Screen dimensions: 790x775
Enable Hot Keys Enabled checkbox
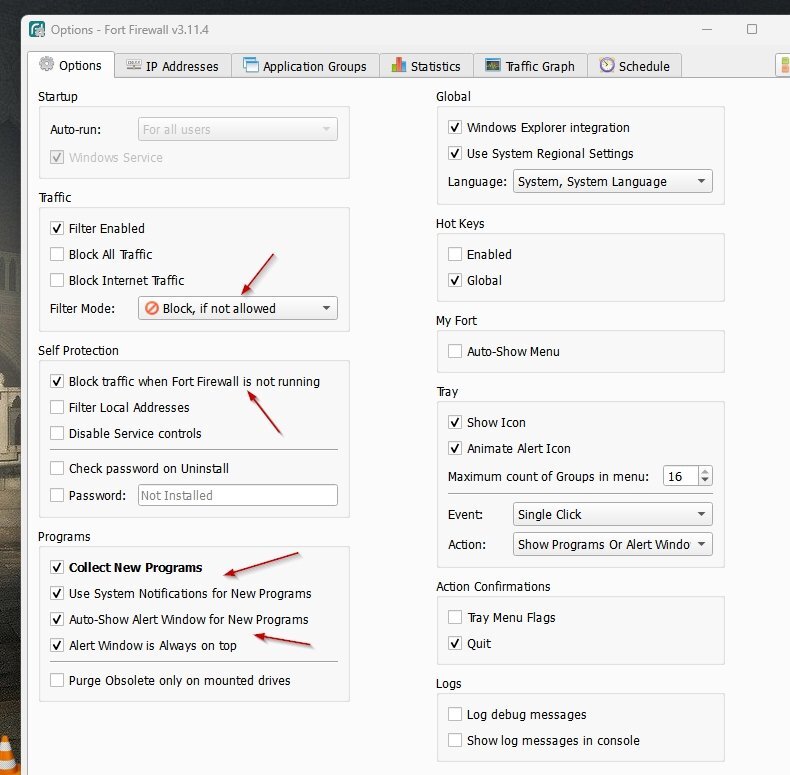click(455, 254)
